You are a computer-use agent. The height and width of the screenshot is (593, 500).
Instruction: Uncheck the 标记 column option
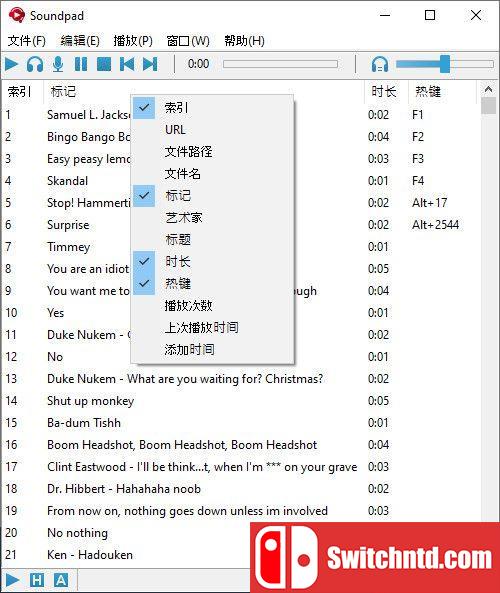[x=212, y=196]
